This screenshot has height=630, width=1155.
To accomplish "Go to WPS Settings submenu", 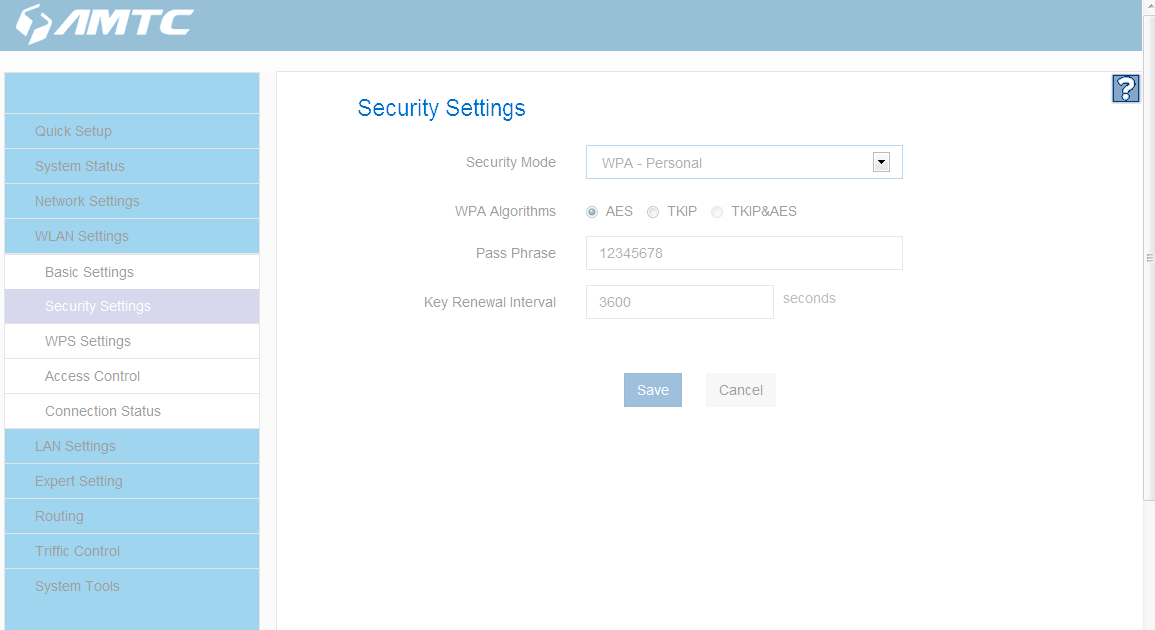I will 132,341.
